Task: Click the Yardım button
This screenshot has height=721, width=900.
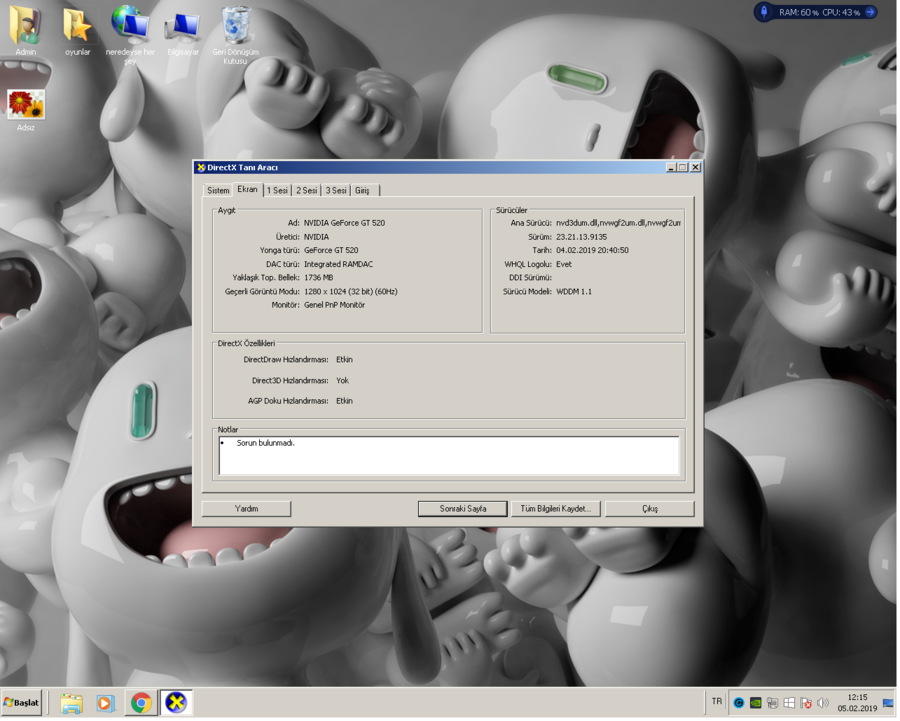Action: (x=246, y=509)
